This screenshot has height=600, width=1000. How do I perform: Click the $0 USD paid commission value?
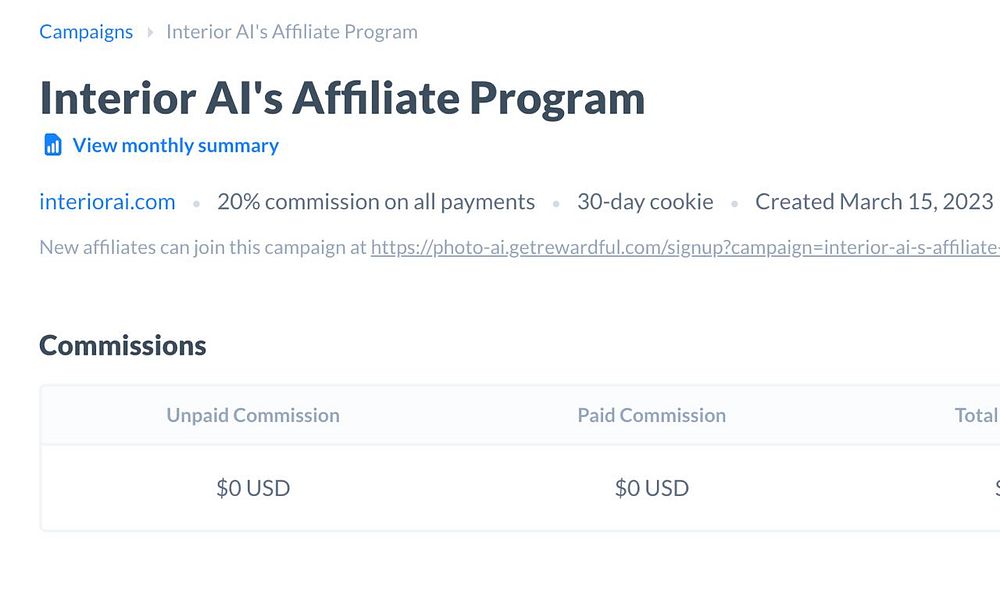[x=651, y=488]
